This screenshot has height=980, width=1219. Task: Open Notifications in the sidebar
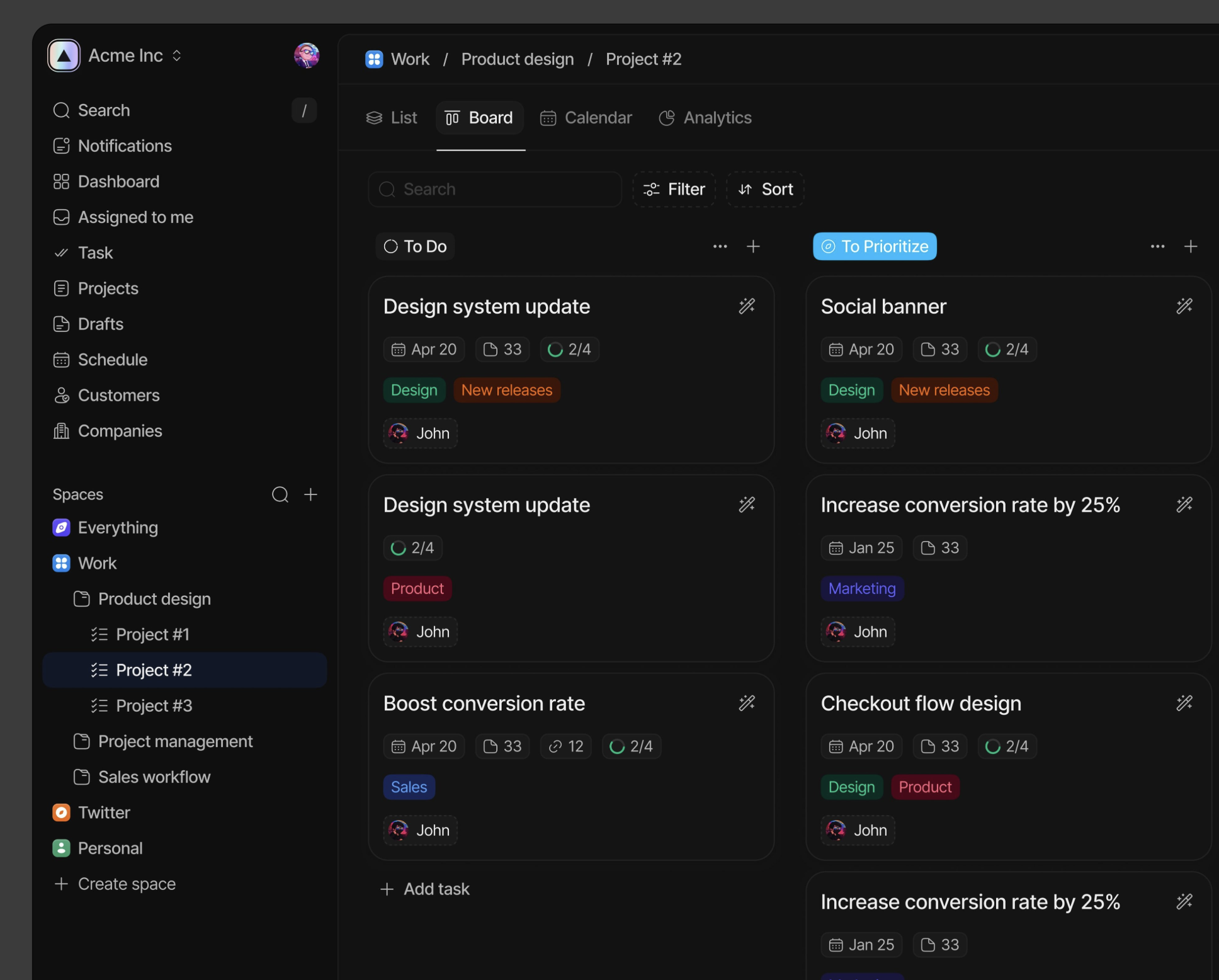113,146
